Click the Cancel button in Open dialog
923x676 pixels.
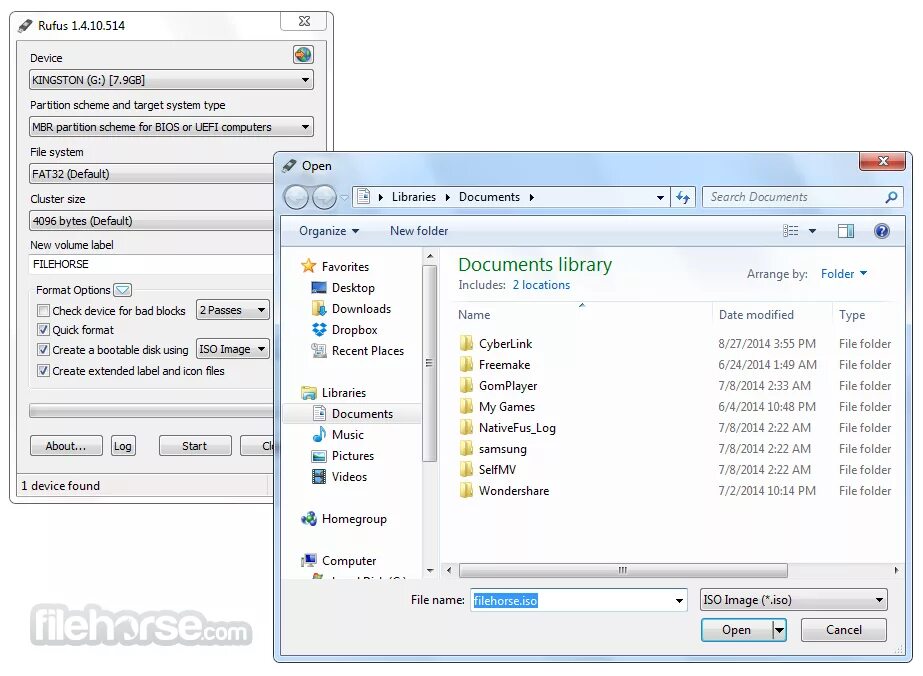point(844,630)
